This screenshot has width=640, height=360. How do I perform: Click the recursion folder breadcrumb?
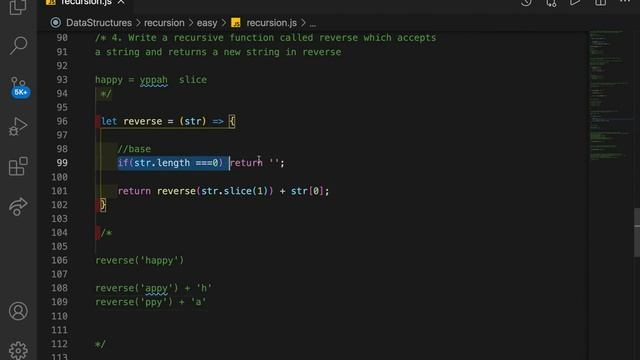click(164, 23)
